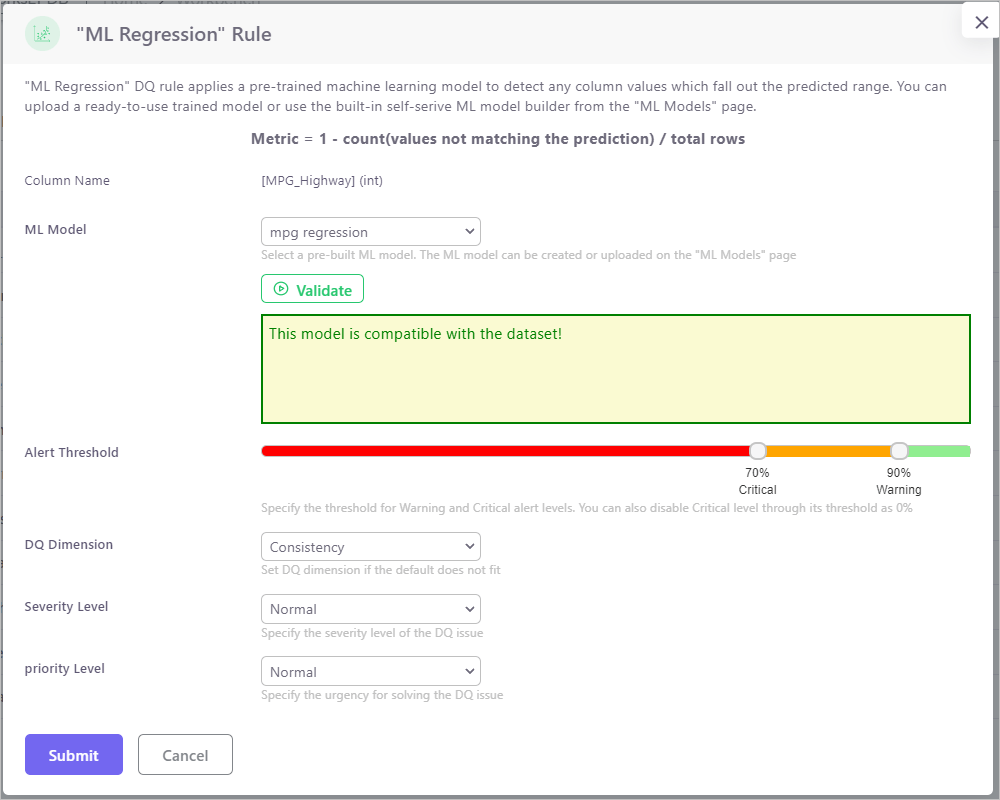Image resolution: width=1000 pixels, height=800 pixels.
Task: Open the ML Model dropdown showing mpg regression
Action: (370, 232)
